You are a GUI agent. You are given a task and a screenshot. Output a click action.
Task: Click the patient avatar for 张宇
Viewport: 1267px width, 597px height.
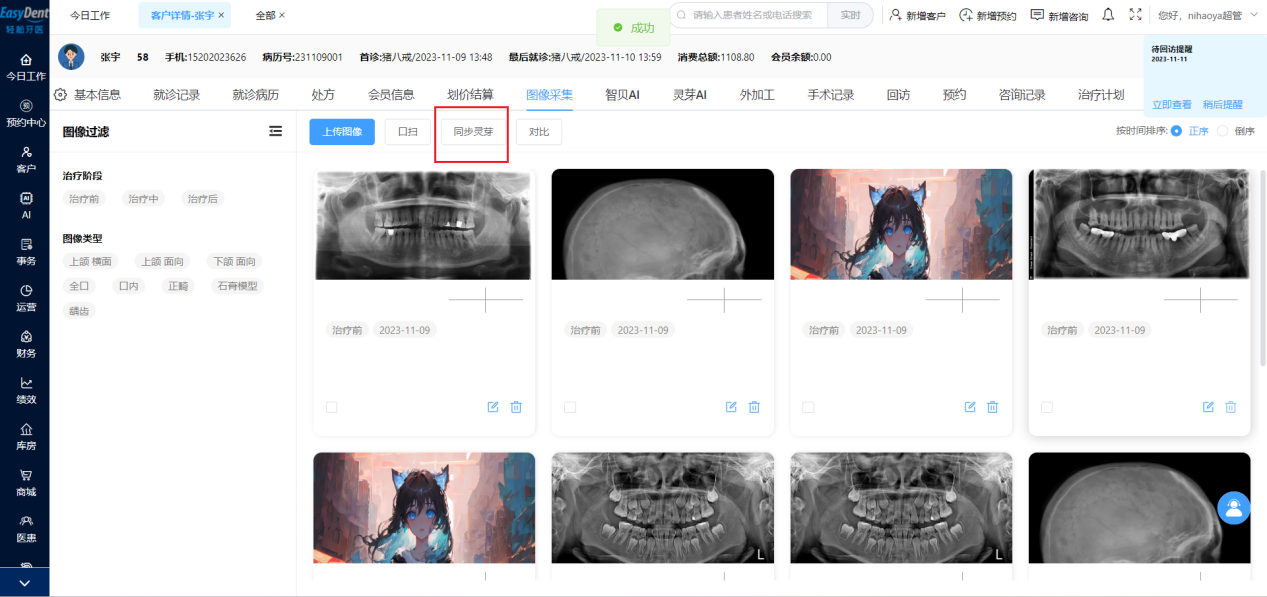pyautogui.click(x=71, y=57)
